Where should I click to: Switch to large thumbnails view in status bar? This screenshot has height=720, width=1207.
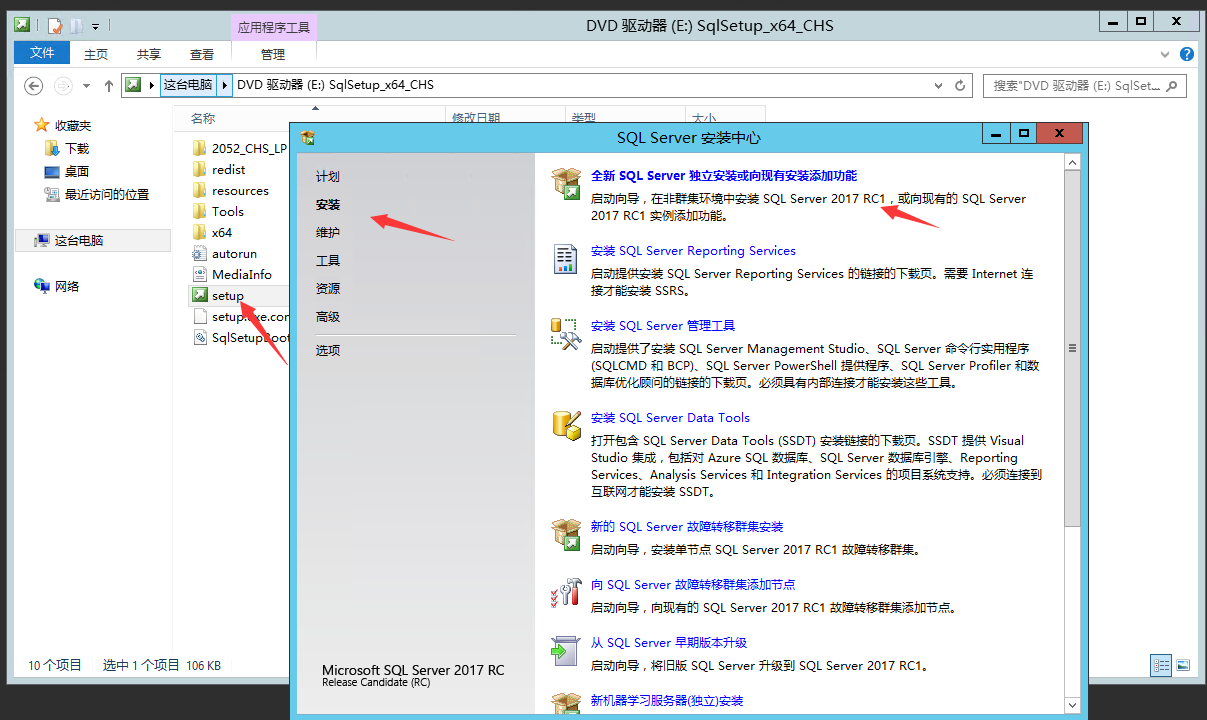pos(1183,665)
